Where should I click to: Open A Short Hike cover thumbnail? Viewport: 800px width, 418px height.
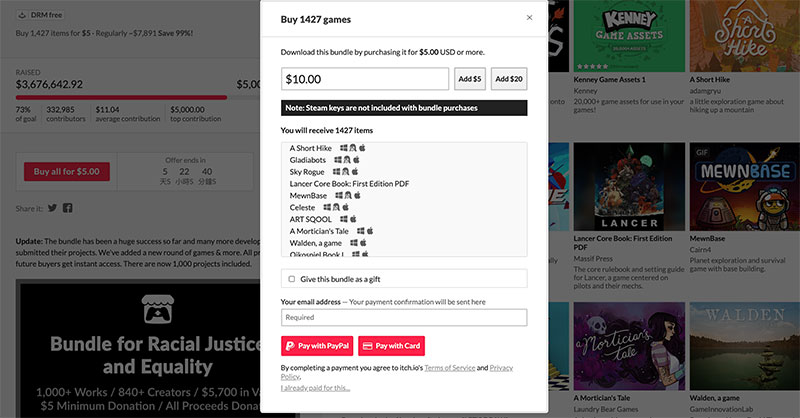745,36
